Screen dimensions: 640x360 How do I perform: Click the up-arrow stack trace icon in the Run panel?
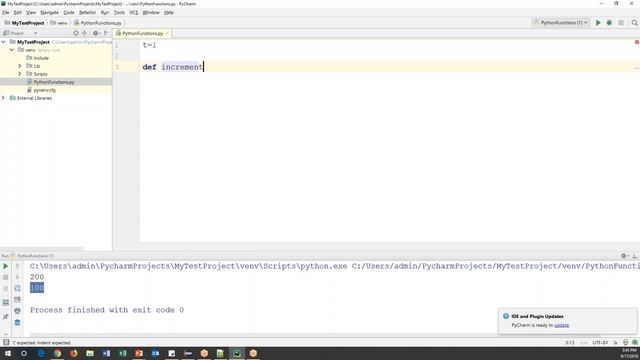point(17,266)
